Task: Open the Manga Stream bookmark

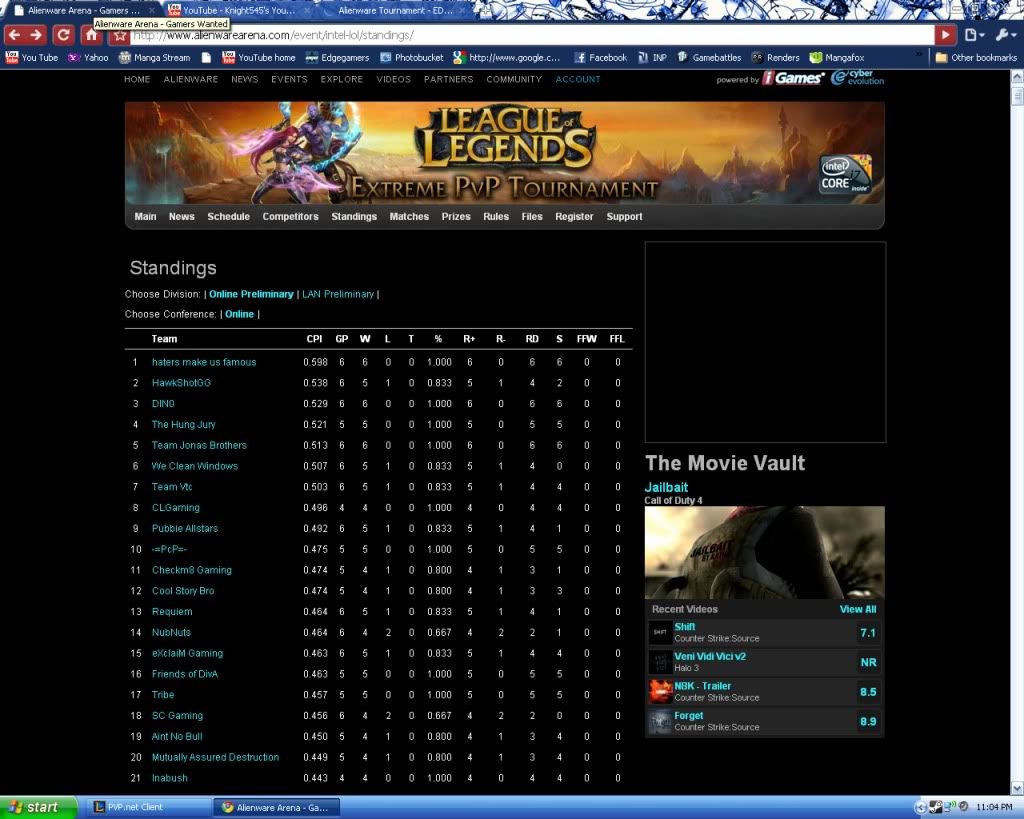Action: click(155, 57)
